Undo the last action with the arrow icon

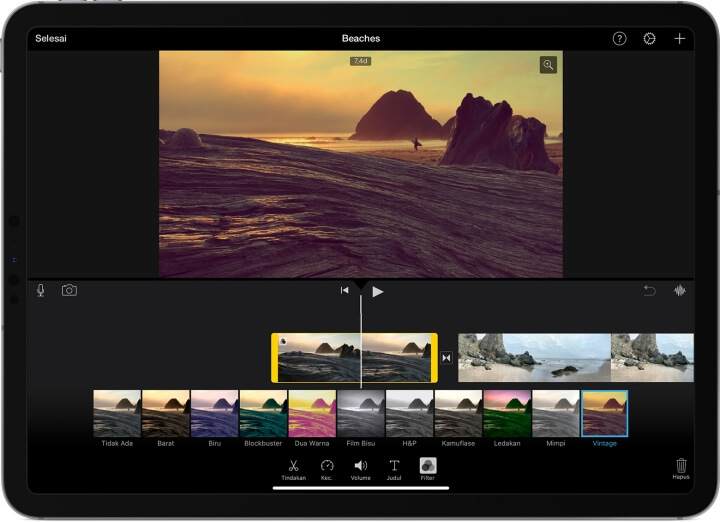pos(649,291)
